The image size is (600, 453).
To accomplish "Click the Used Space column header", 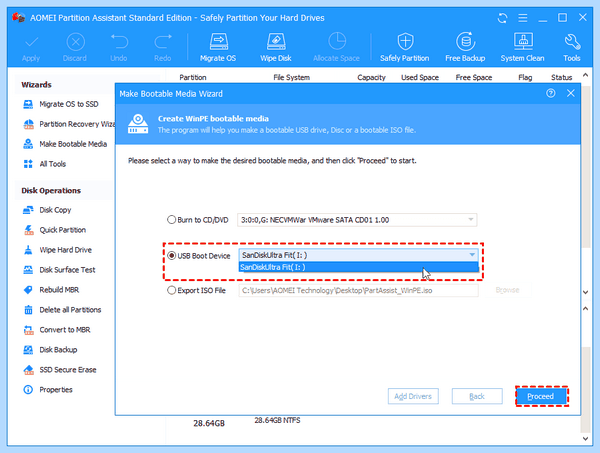I will pyautogui.click(x=420, y=77).
